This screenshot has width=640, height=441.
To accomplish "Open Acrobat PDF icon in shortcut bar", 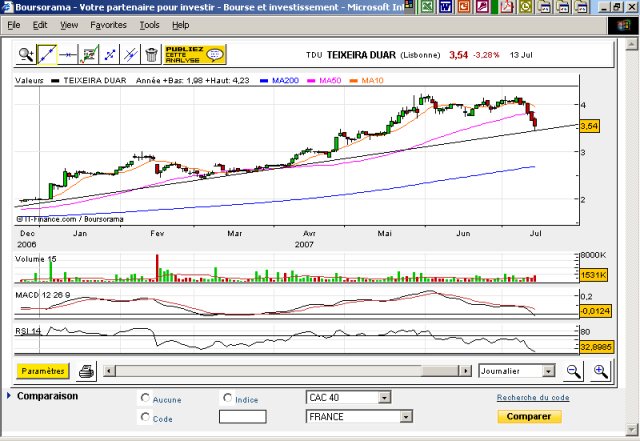I will pos(507,7).
